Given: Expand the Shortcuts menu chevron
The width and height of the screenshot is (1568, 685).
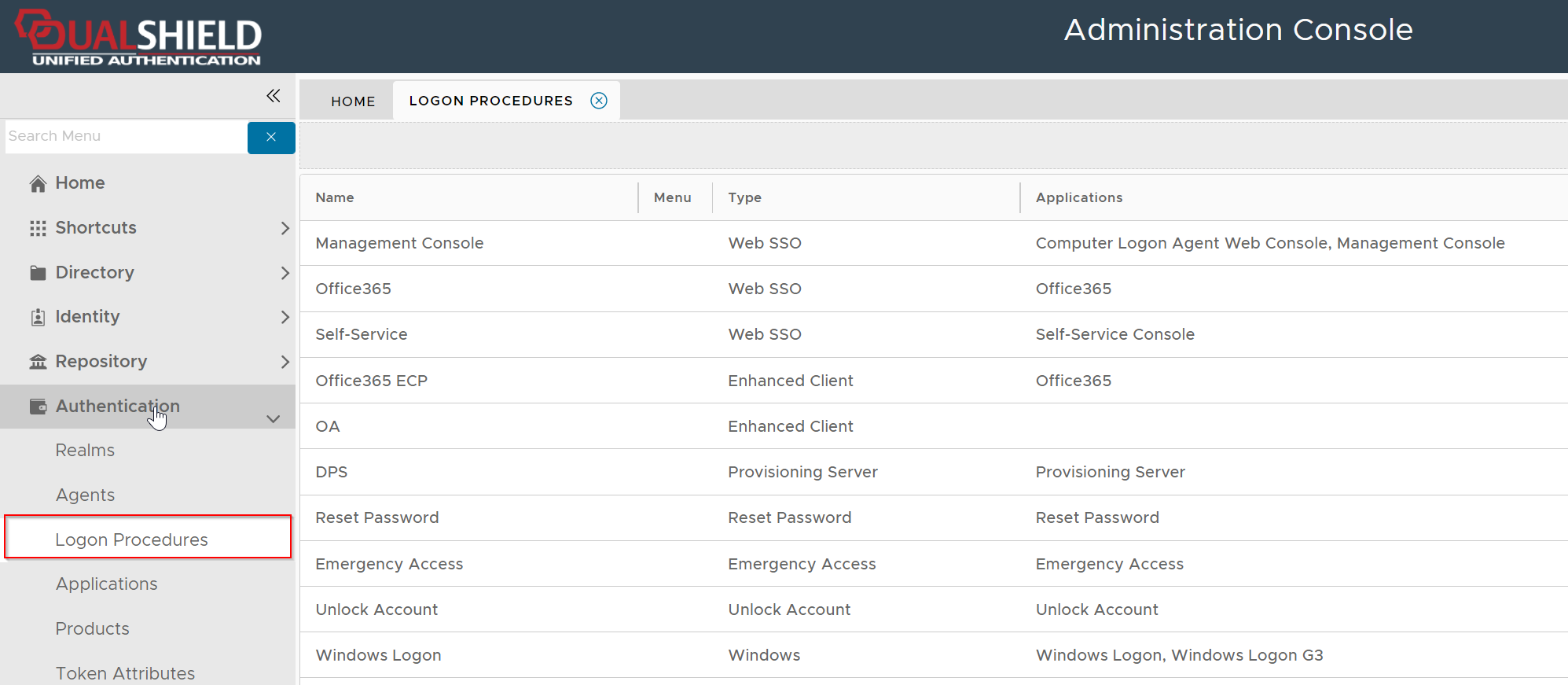Looking at the screenshot, I should (x=285, y=228).
